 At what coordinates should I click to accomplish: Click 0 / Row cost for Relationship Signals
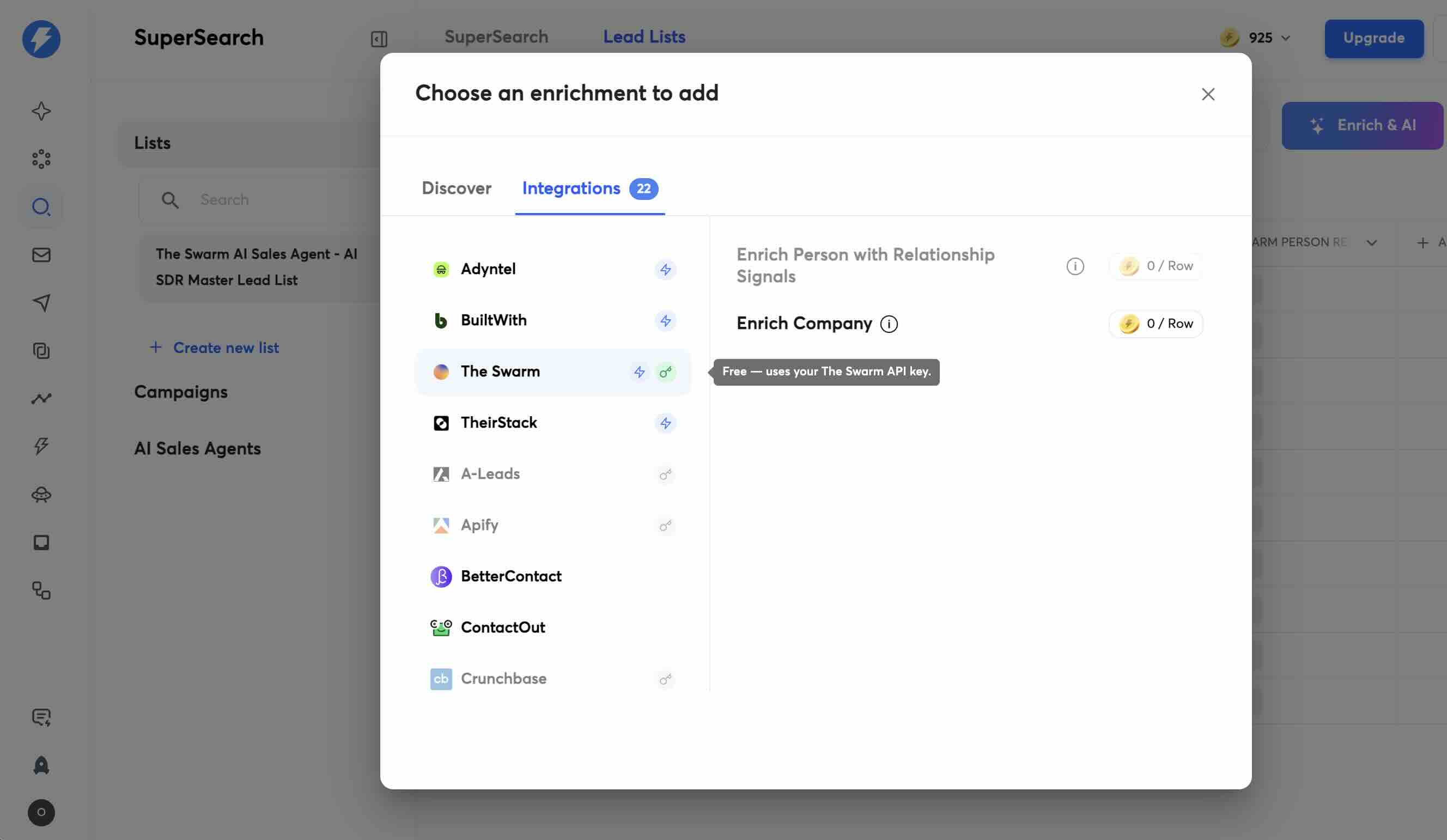tap(1156, 266)
